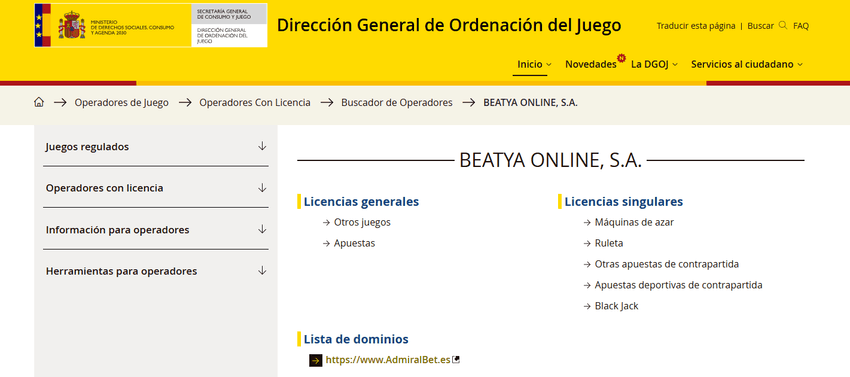Go to Buscador de Operadores breadcrumb
850x377 pixels.
point(397,102)
